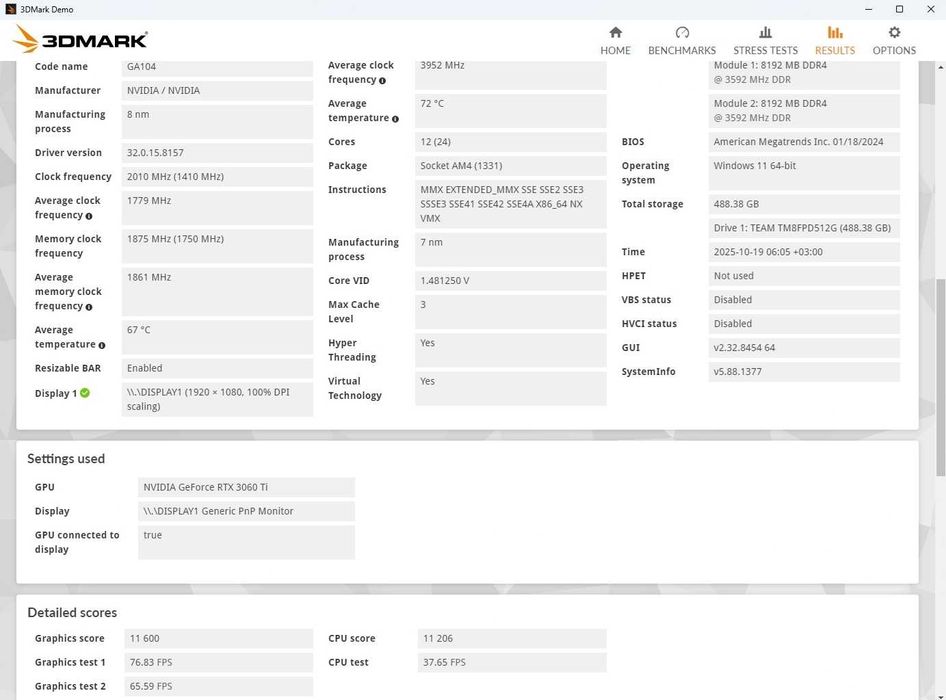This screenshot has height=700, width=946.
Task: Click Total storage value 488.38 GB
Action: [804, 204]
